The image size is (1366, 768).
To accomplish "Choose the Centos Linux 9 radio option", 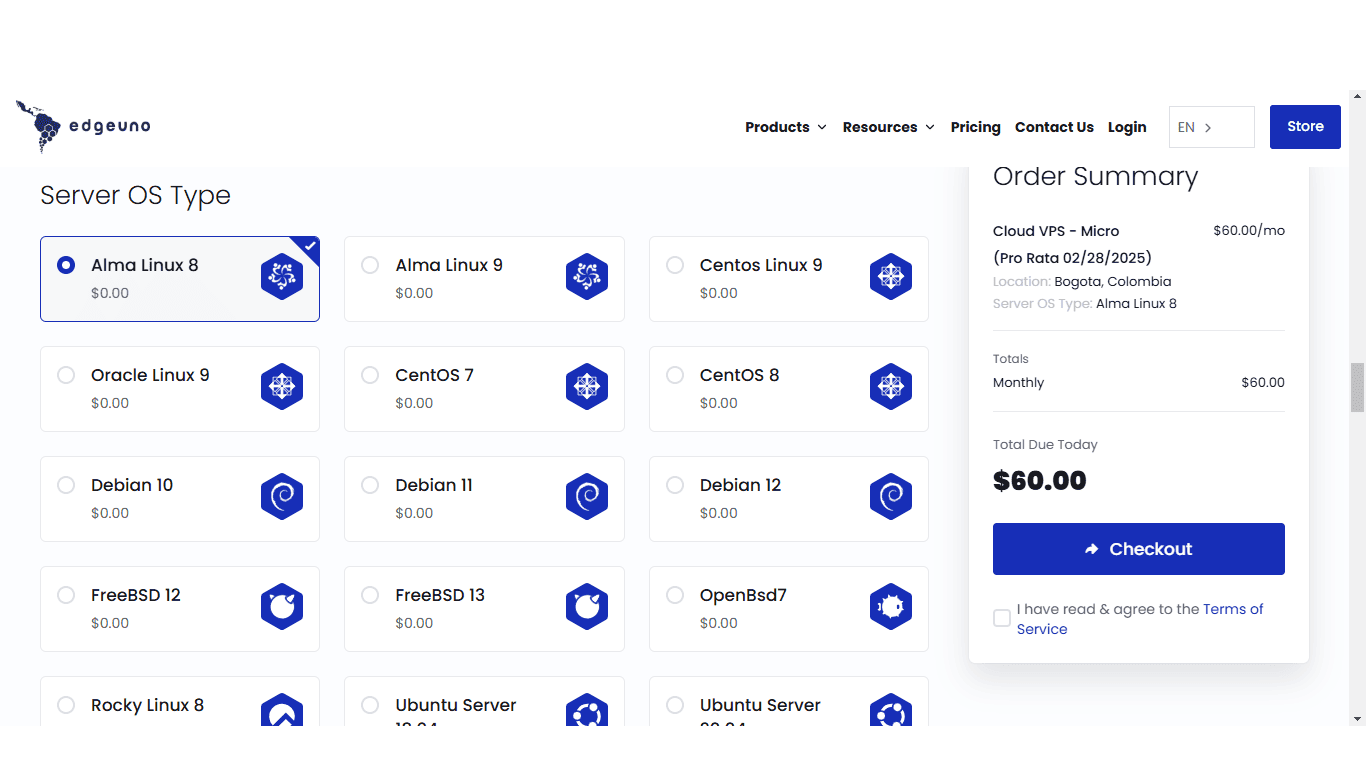I will 675,265.
